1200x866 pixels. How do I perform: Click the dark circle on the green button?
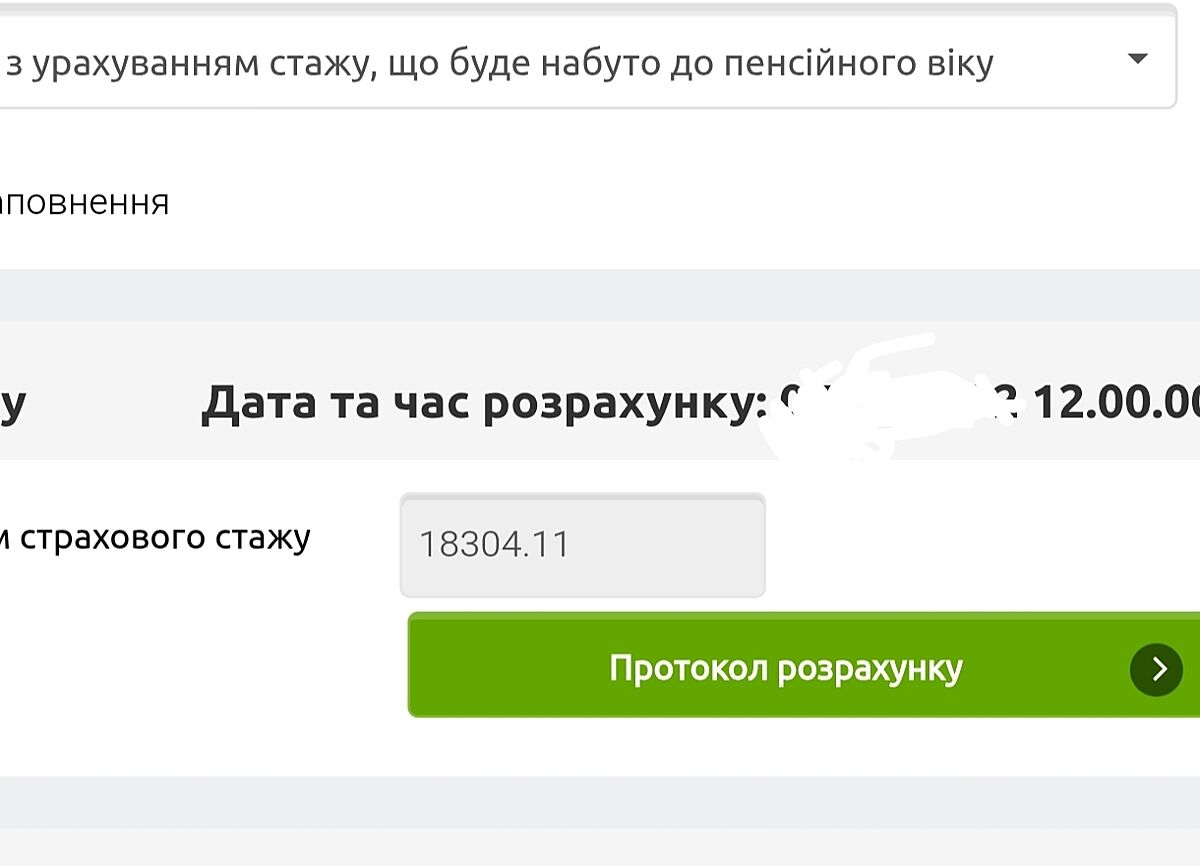click(x=1156, y=668)
